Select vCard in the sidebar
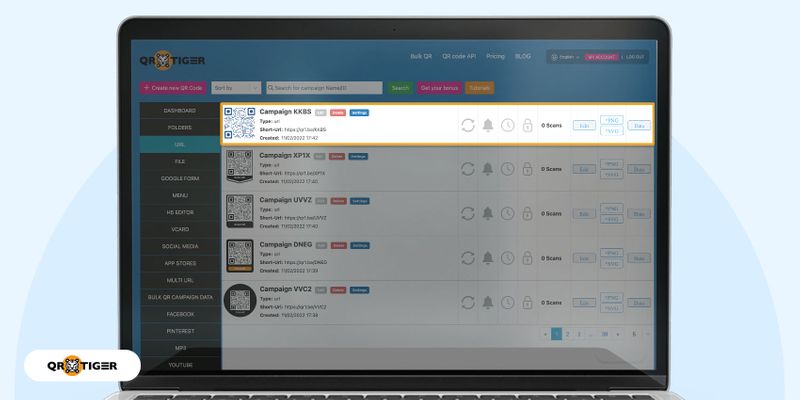This screenshot has width=800, height=400. pos(180,229)
